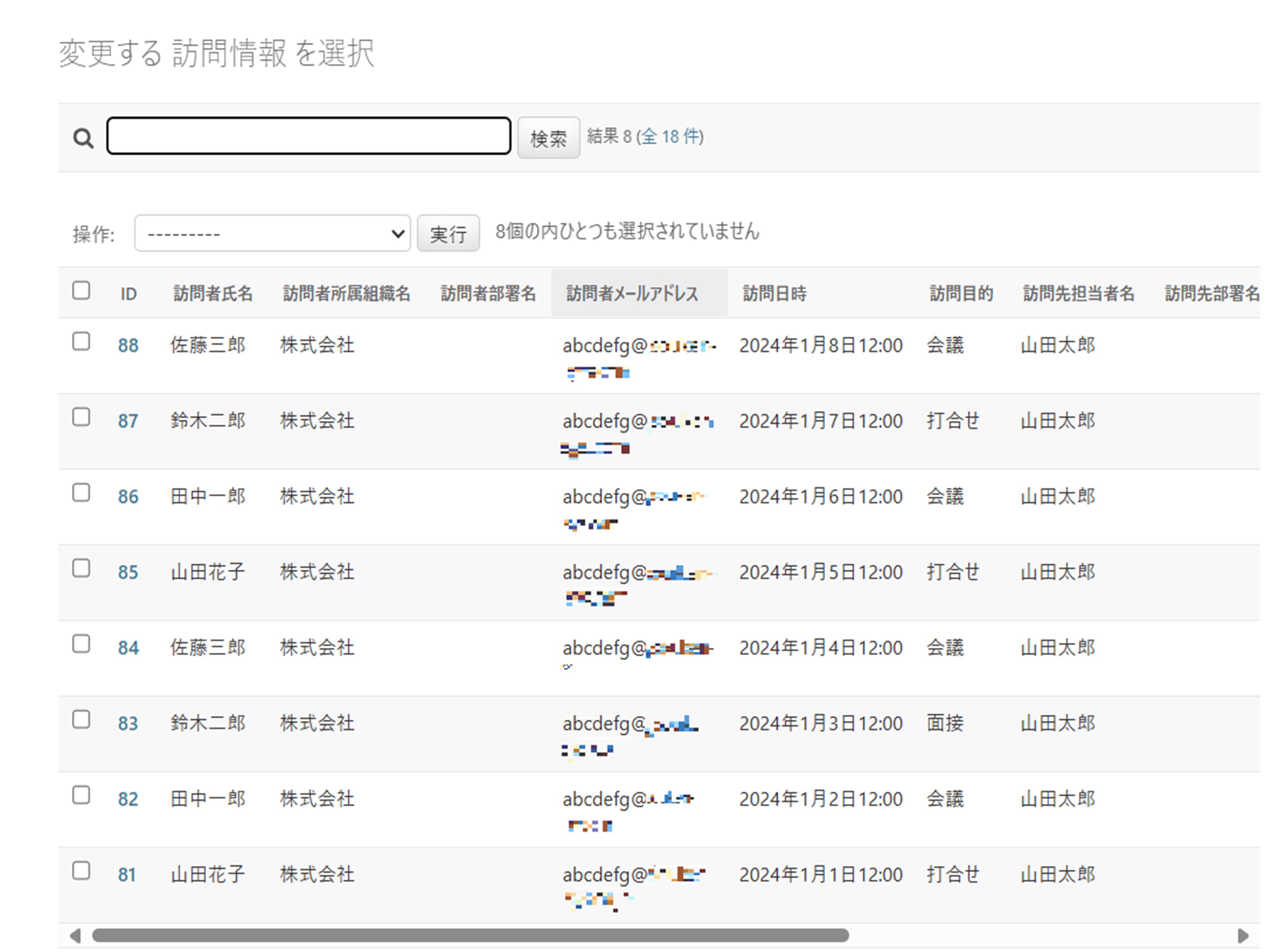Sort by 訪問者メールアドレス column header
The height and width of the screenshot is (952, 1286).
point(632,293)
